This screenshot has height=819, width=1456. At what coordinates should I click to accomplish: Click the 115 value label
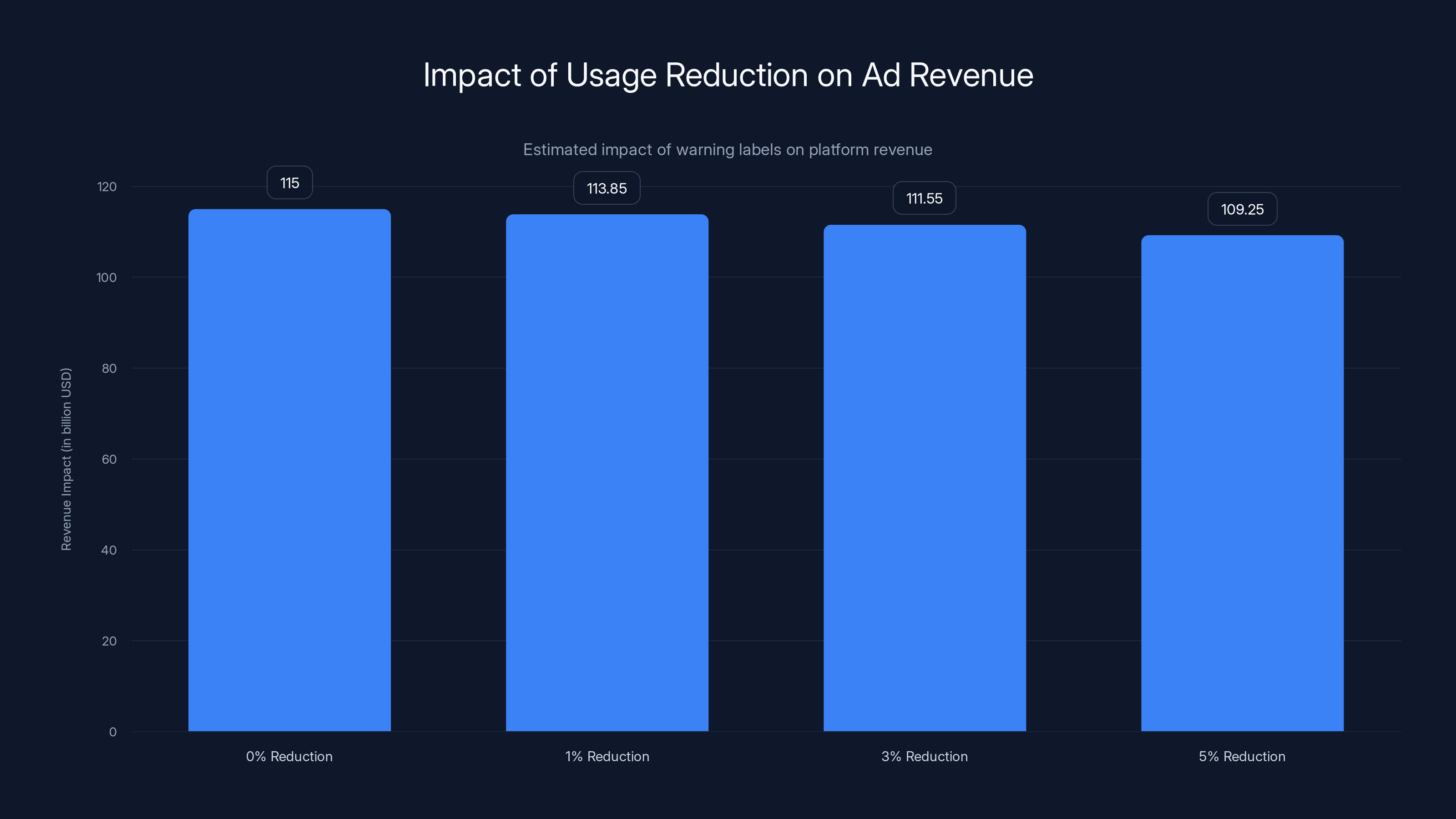coord(289,182)
